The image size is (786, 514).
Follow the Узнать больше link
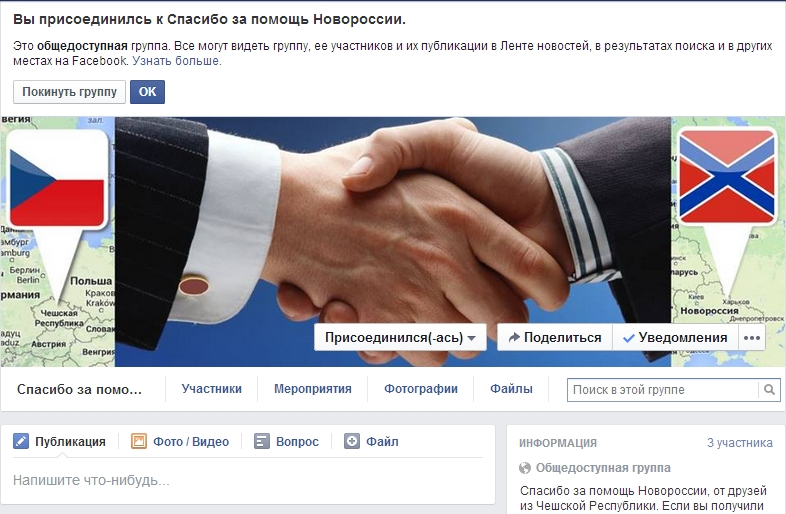click(176, 61)
